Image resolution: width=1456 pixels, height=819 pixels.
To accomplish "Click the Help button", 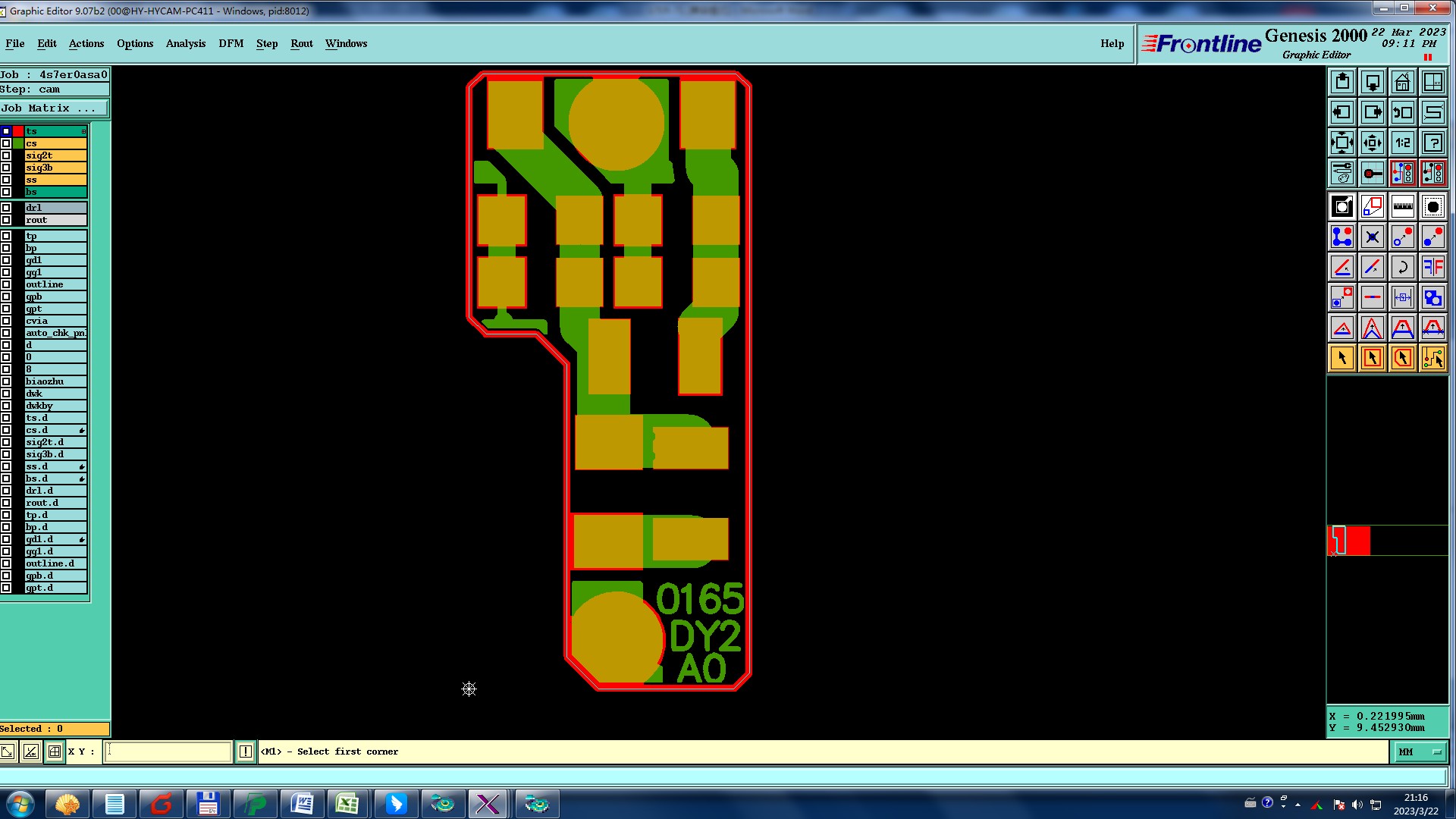I will pos(1112,43).
